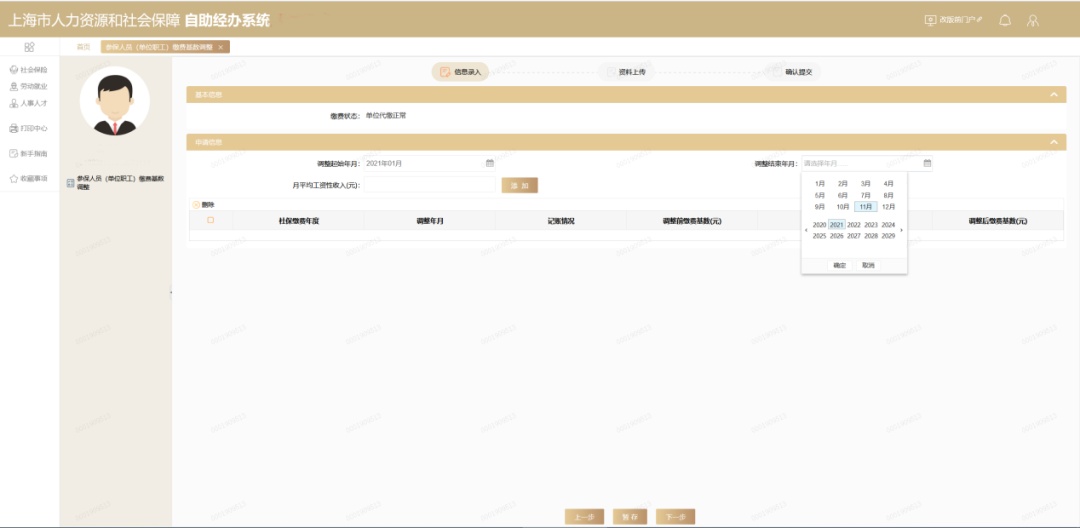Collapse the 申请信息 section

click(x=1053, y=142)
